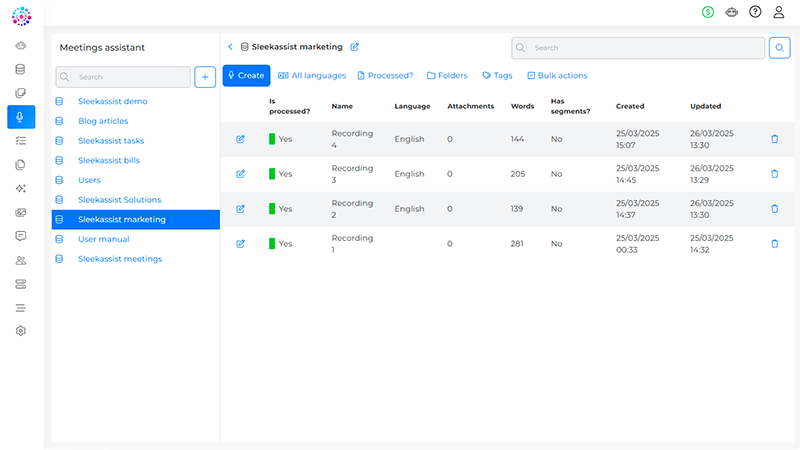Select the microphone meetings icon in sidebar
Viewport: 800px width, 450px height.
pyautogui.click(x=21, y=117)
